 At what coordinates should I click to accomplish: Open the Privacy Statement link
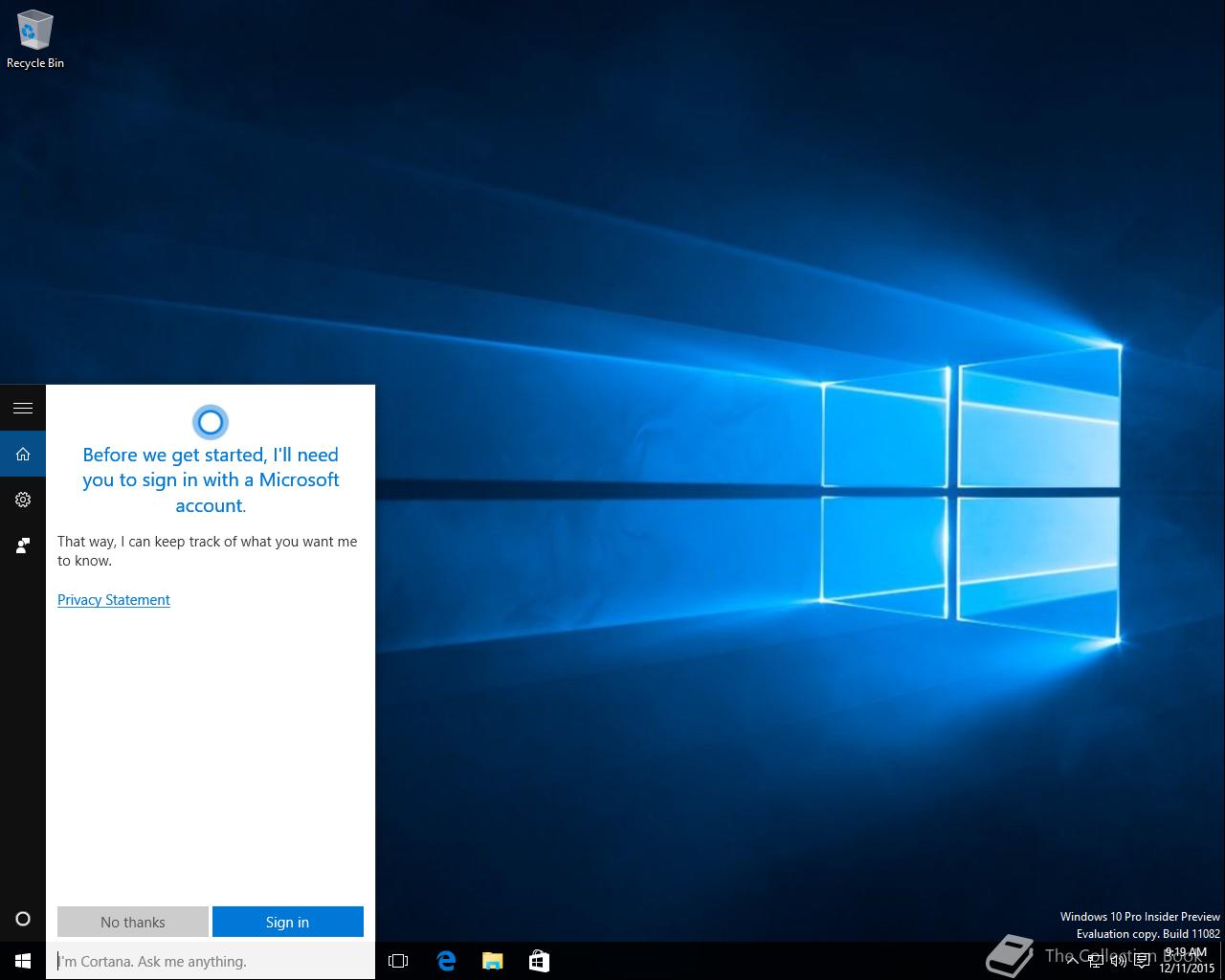point(114,600)
